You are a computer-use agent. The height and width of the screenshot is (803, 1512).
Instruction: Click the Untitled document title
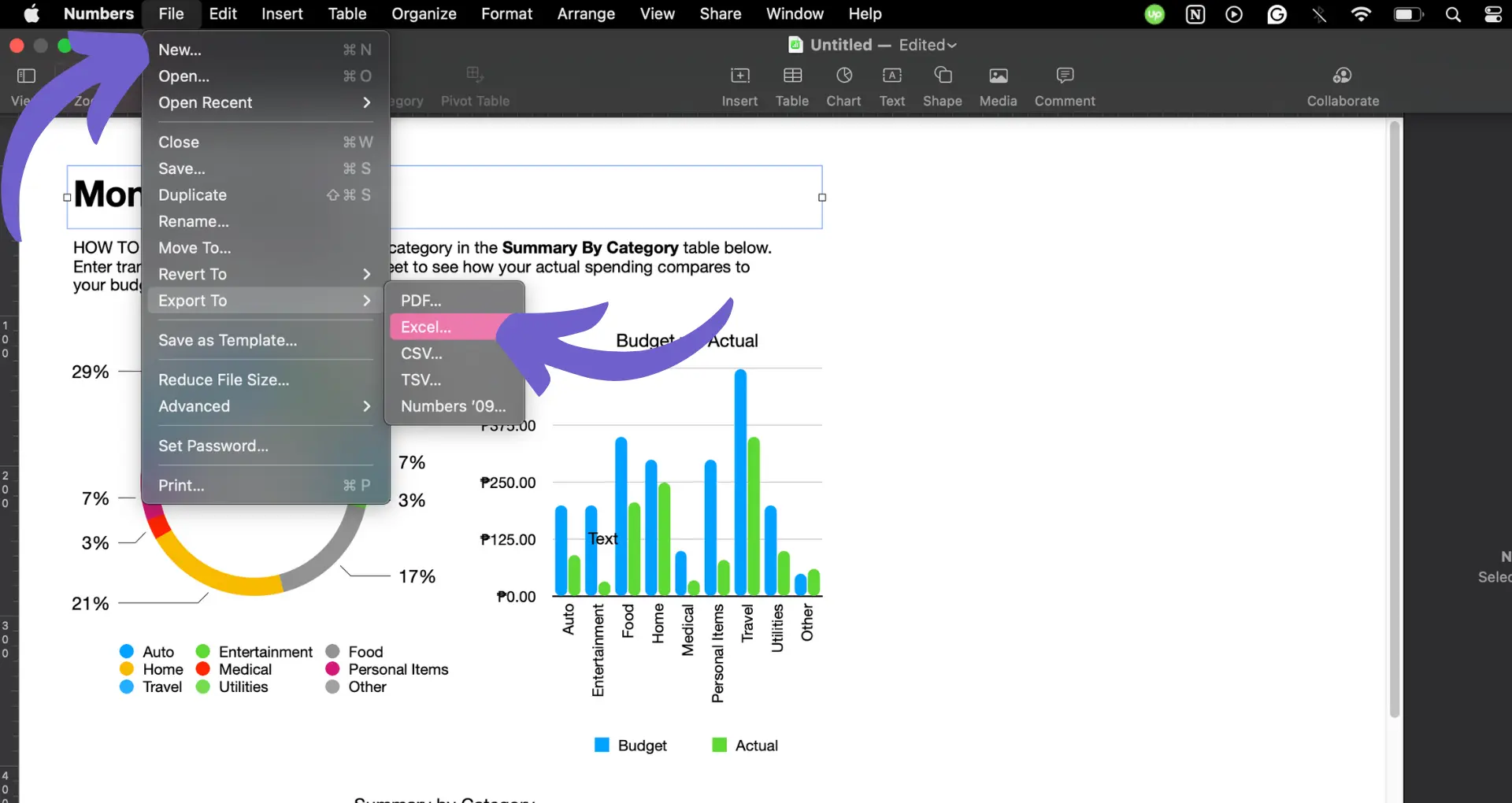coord(841,45)
